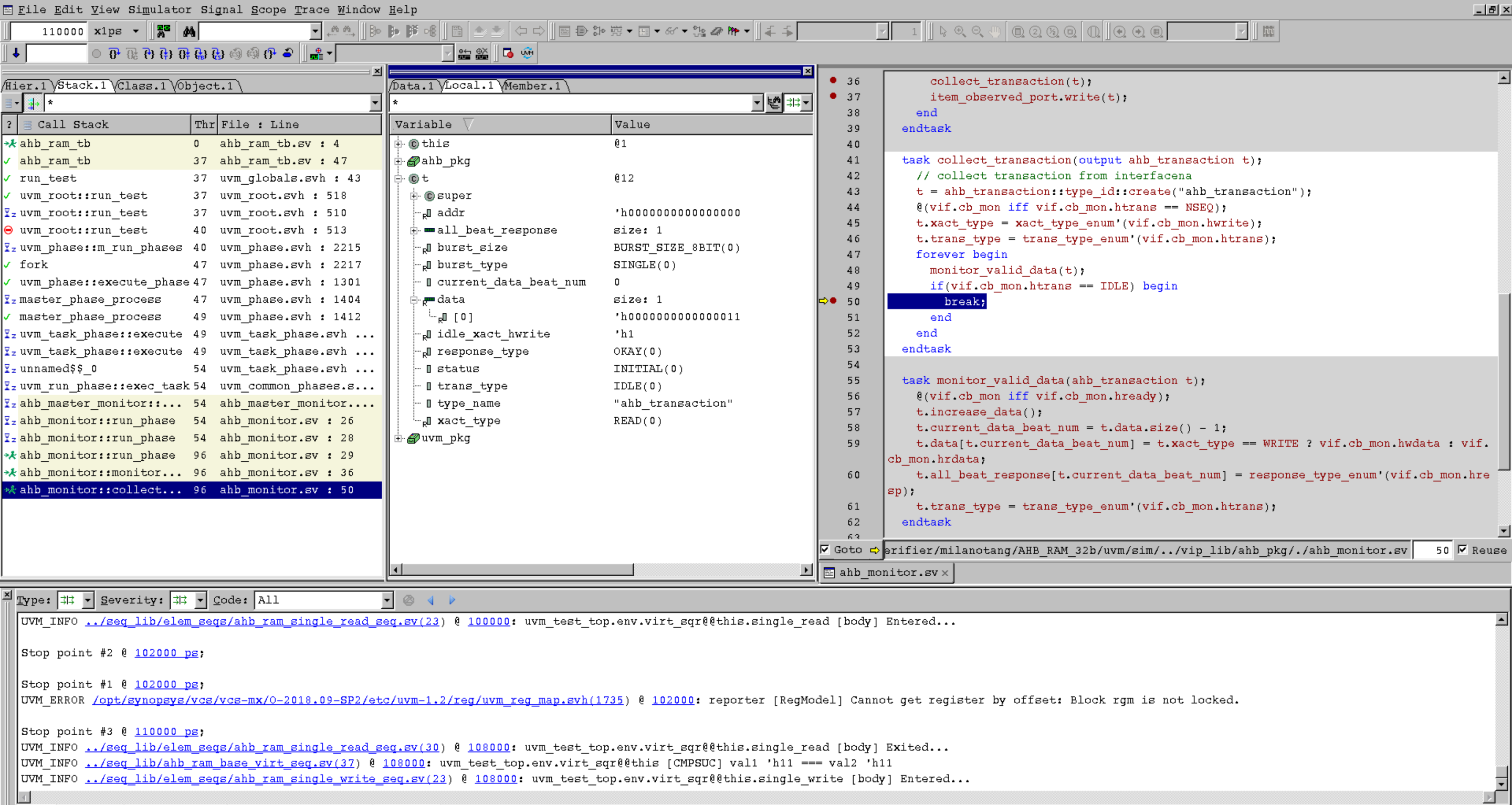This screenshot has width=1512, height=805.
Task: Toggle the Reuse checkbox
Action: 1462,550
